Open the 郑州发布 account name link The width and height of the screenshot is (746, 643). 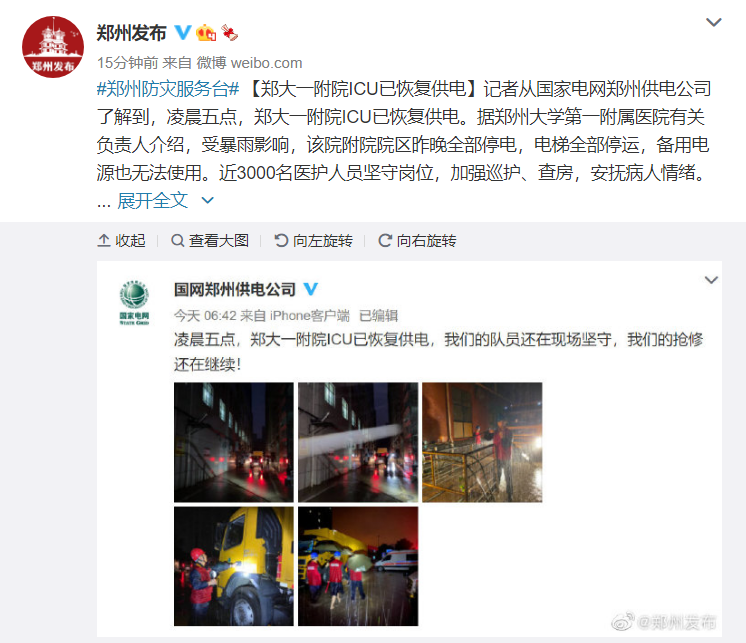coord(131,33)
